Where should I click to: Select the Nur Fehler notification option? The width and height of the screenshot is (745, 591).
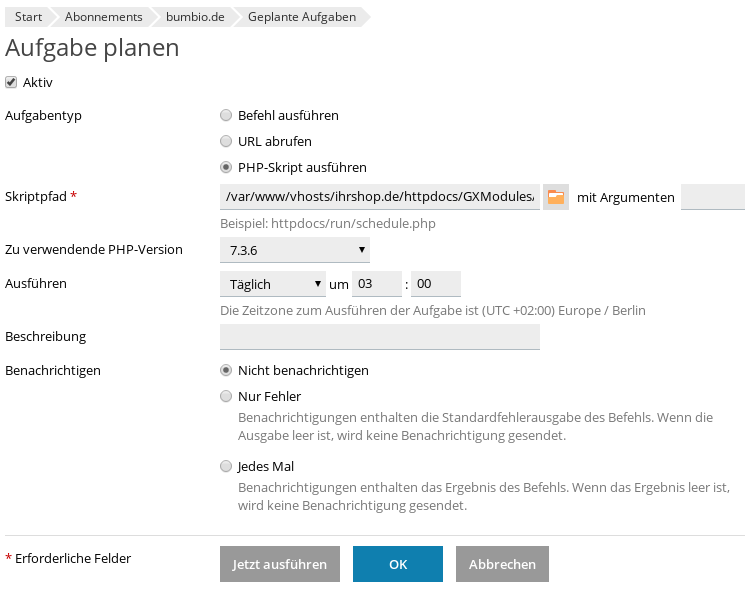(226, 396)
